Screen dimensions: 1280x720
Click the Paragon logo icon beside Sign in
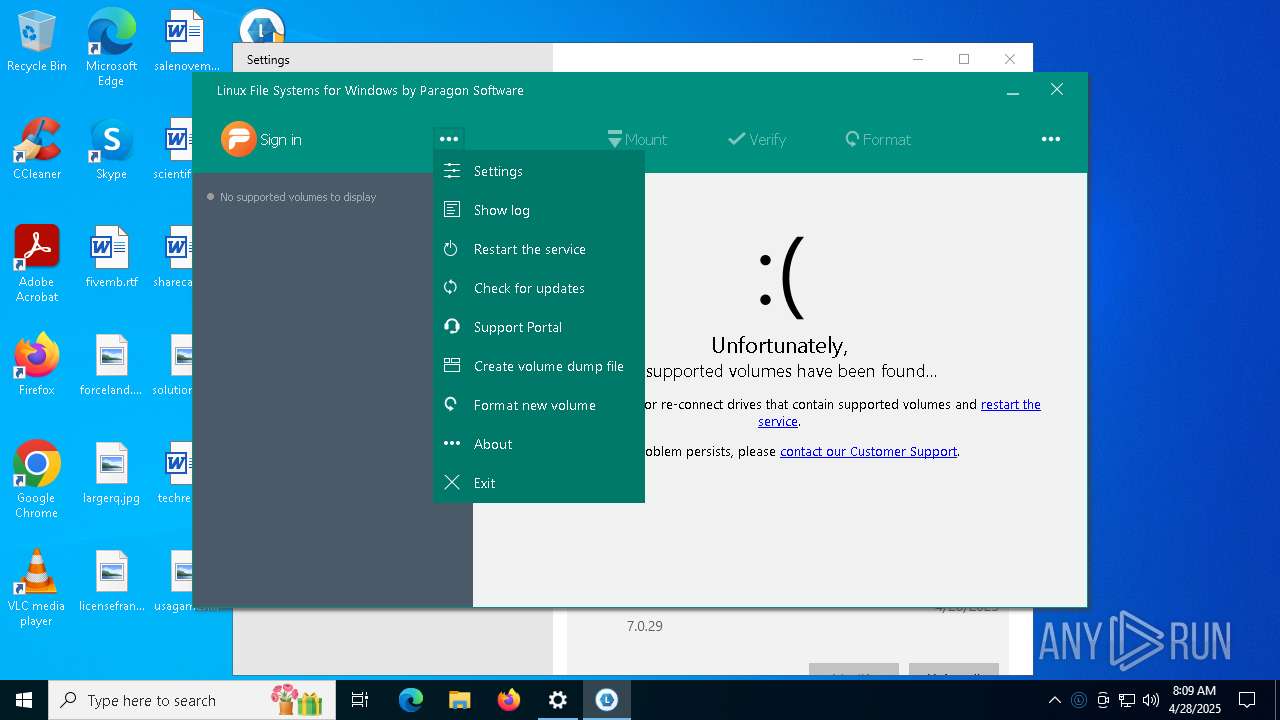point(238,139)
